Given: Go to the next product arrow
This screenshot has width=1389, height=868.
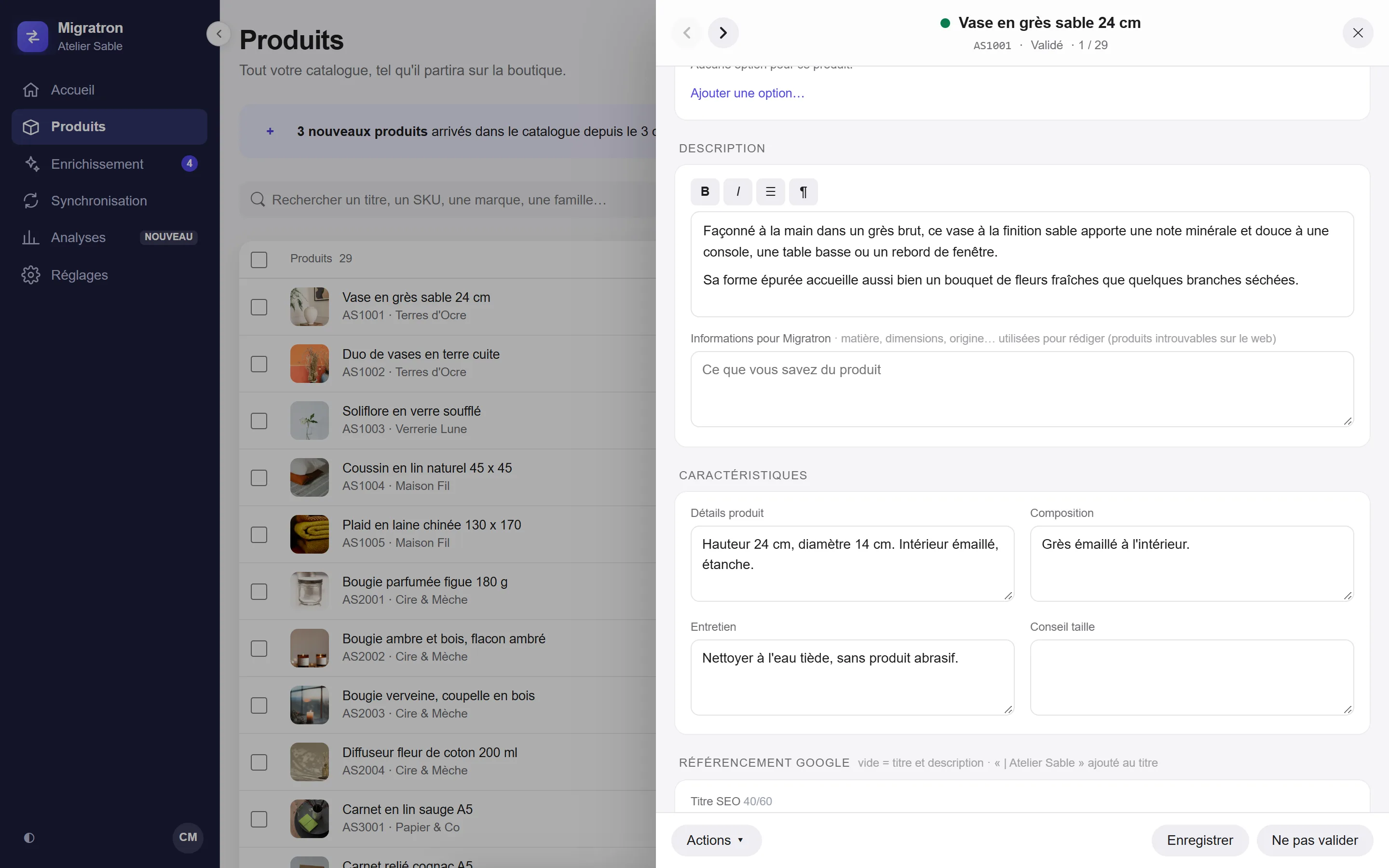Looking at the screenshot, I should coord(723,33).
